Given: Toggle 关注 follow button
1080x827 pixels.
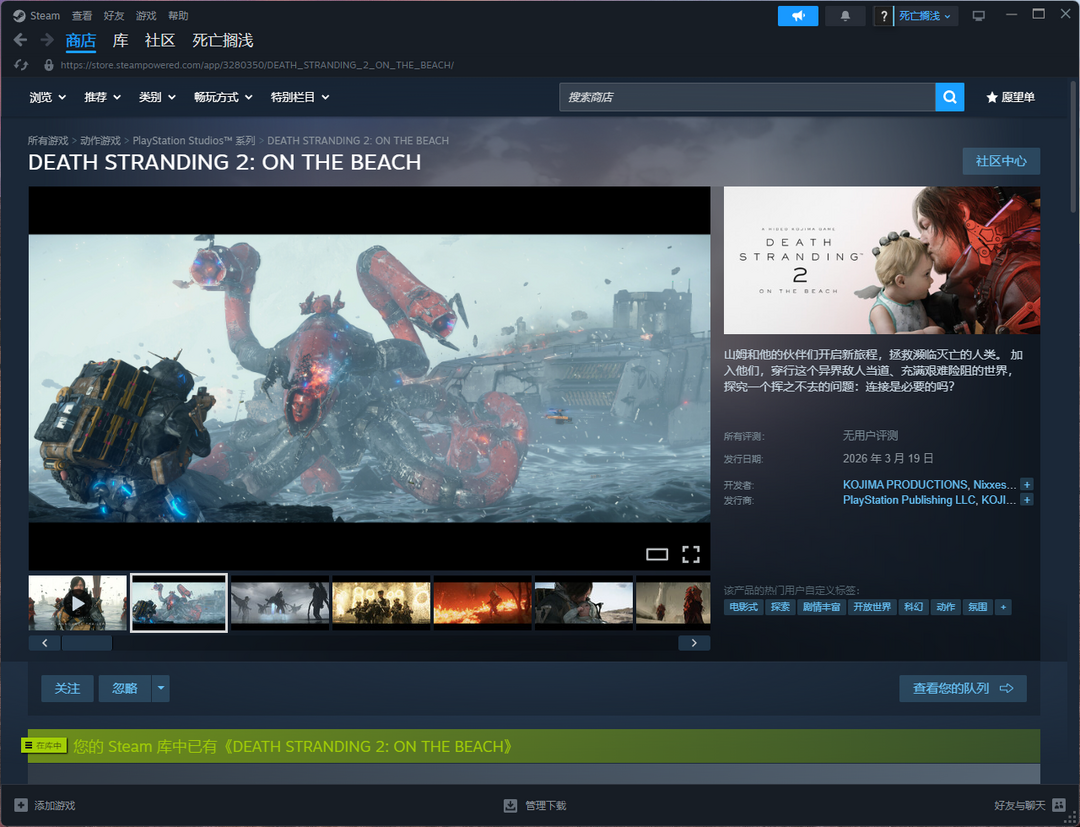Looking at the screenshot, I should (x=67, y=688).
